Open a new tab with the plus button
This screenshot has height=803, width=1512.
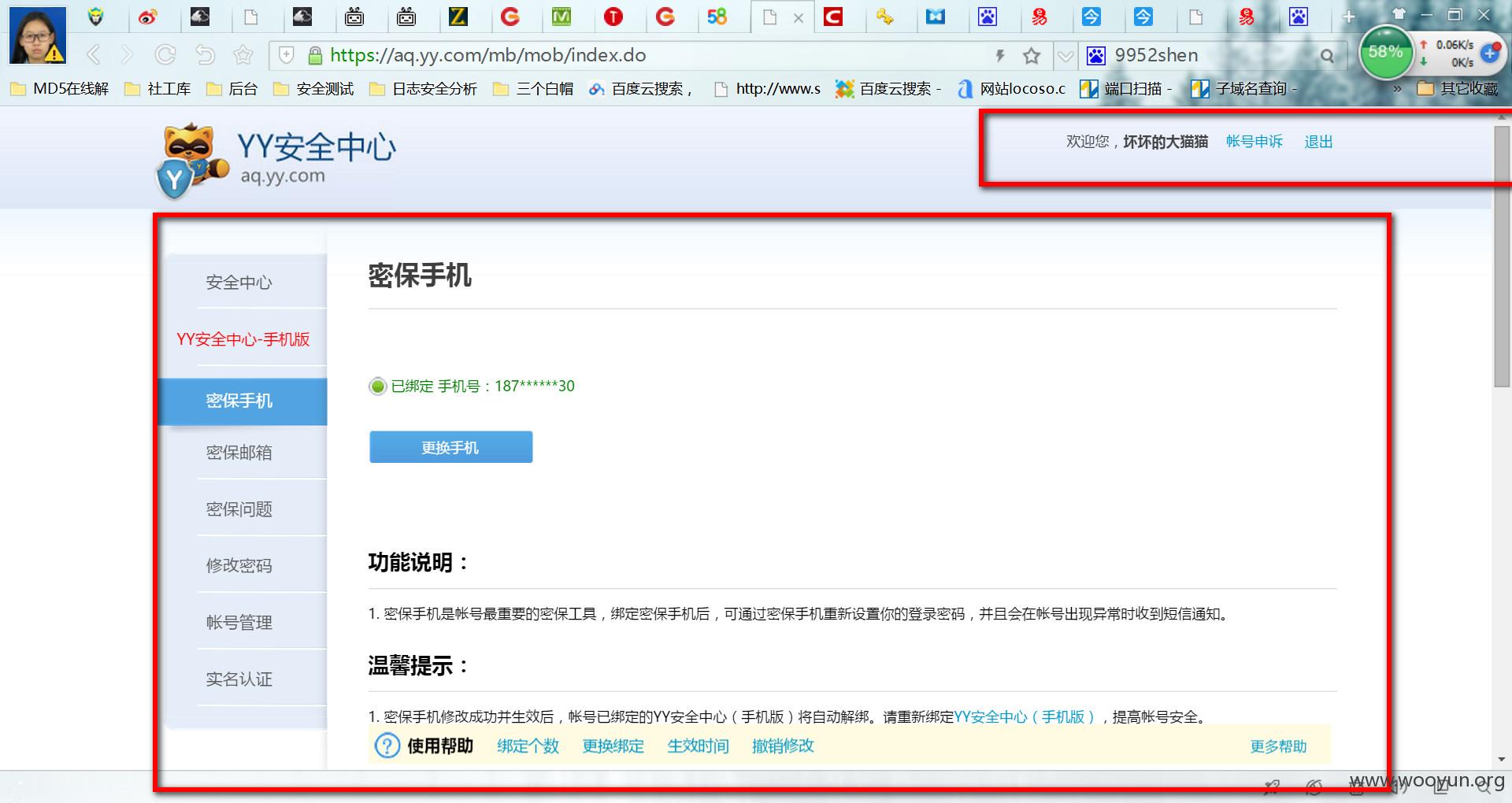coord(1349,17)
